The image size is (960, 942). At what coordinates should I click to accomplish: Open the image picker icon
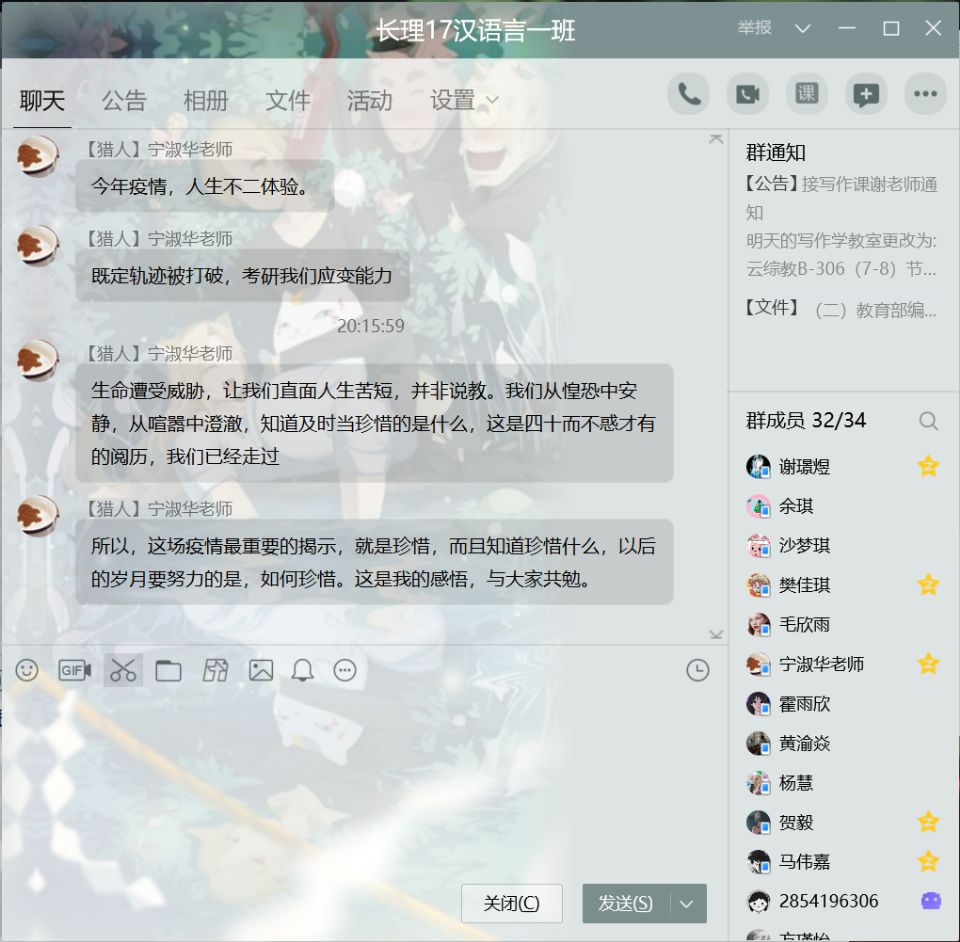(261, 670)
